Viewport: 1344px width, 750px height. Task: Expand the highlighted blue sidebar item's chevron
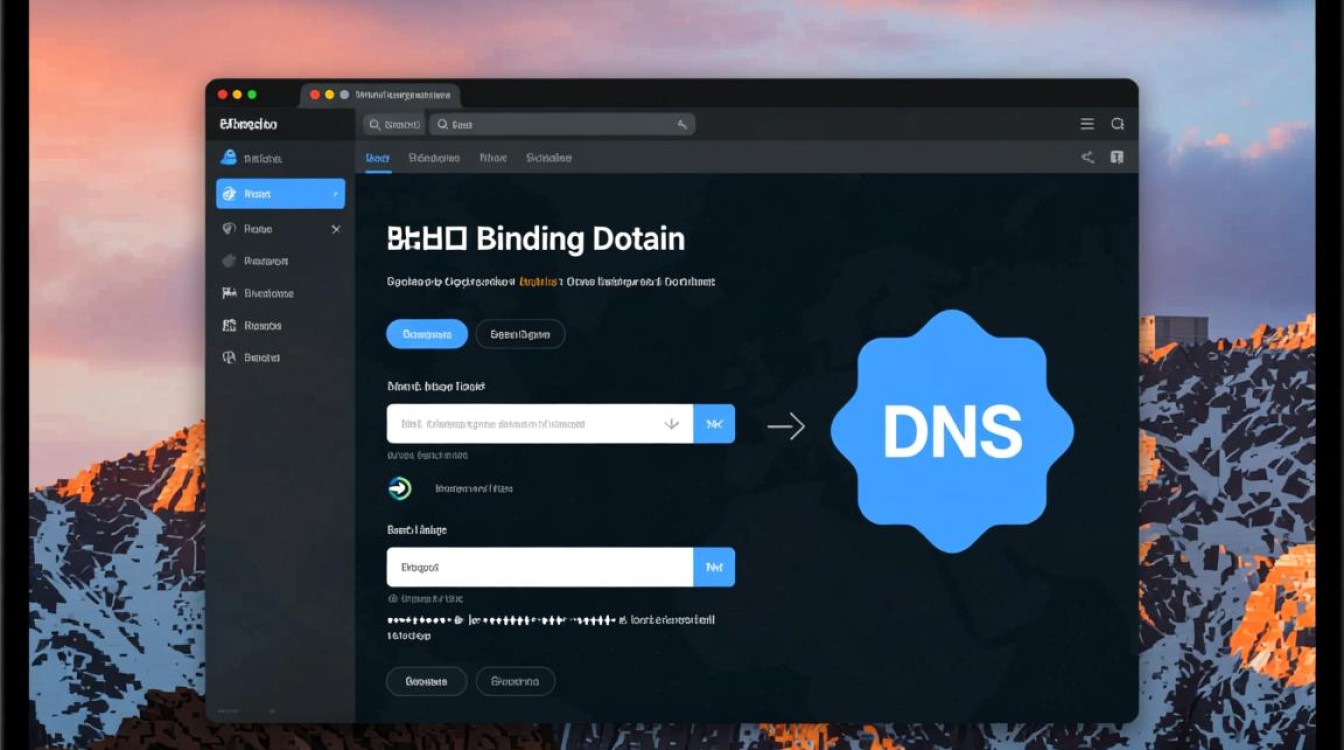333,194
